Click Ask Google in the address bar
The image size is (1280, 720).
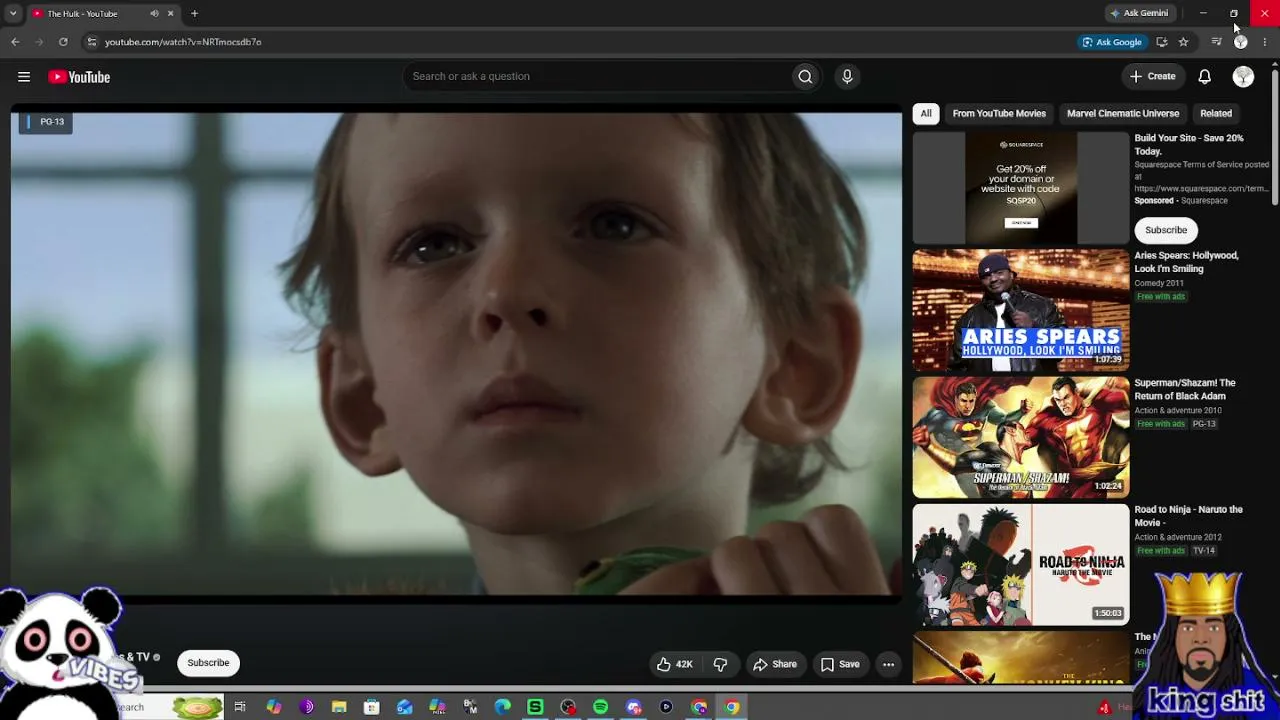1111,42
